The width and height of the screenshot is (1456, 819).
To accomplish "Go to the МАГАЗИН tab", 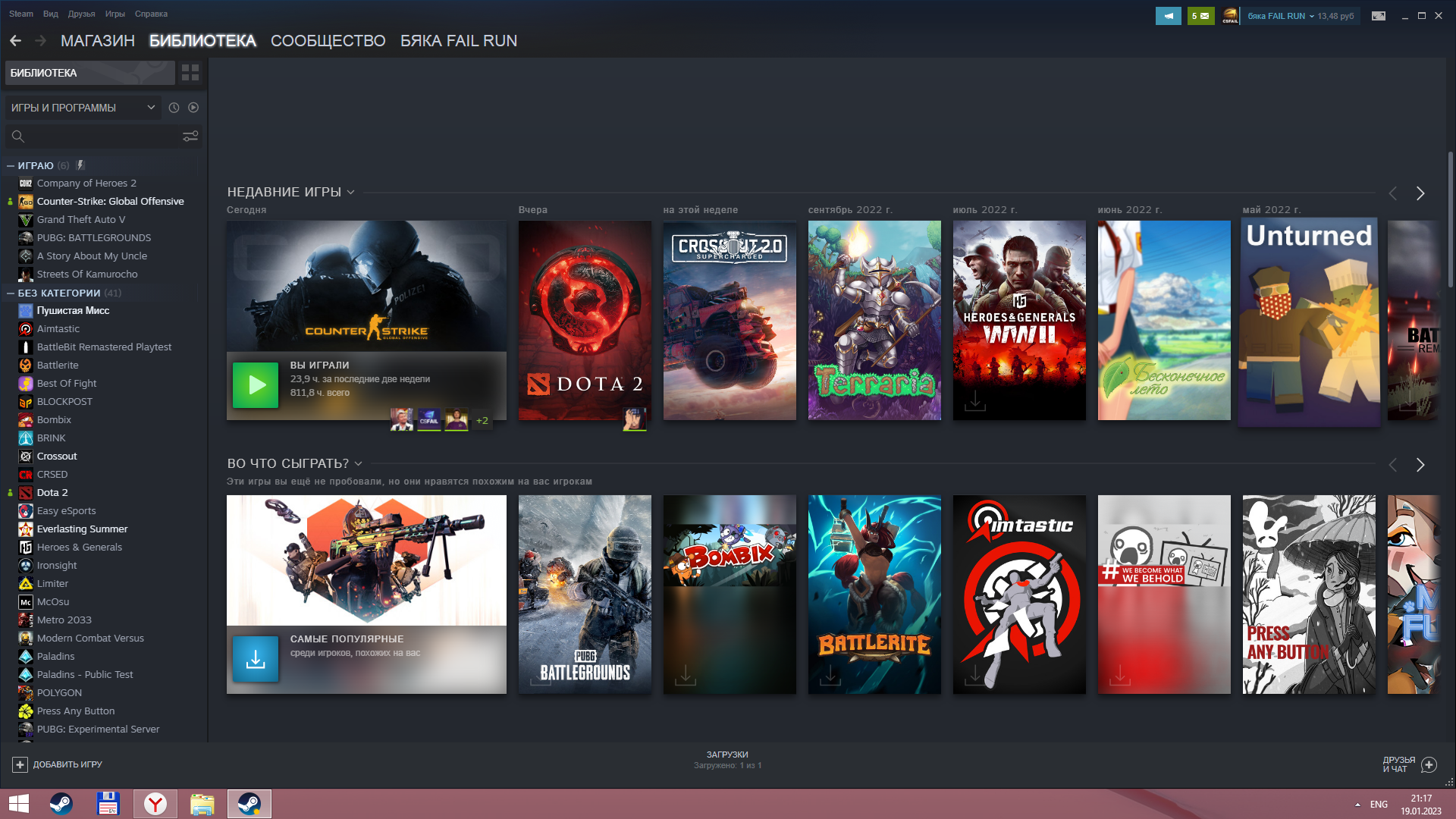I will click(98, 41).
